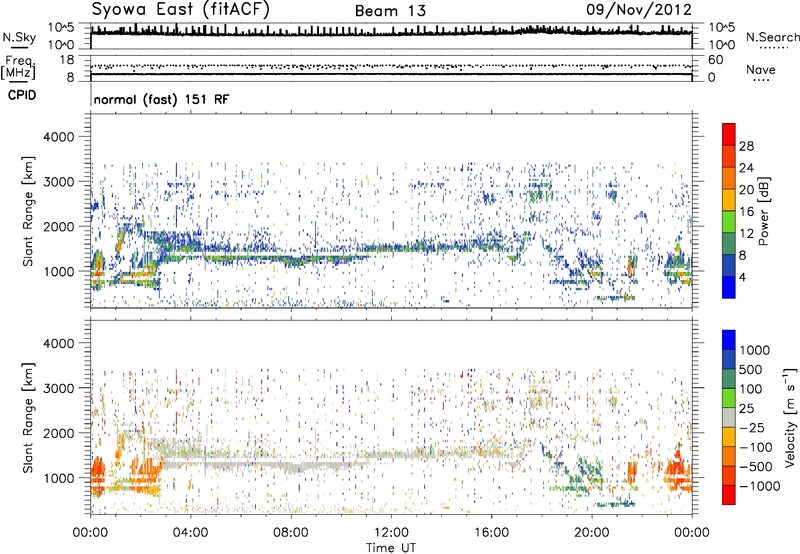Click the 'CPID' label

[22, 95]
